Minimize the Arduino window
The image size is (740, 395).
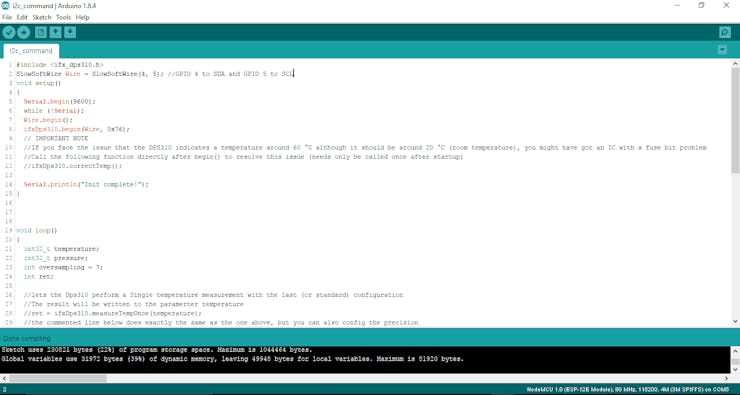tap(677, 5)
